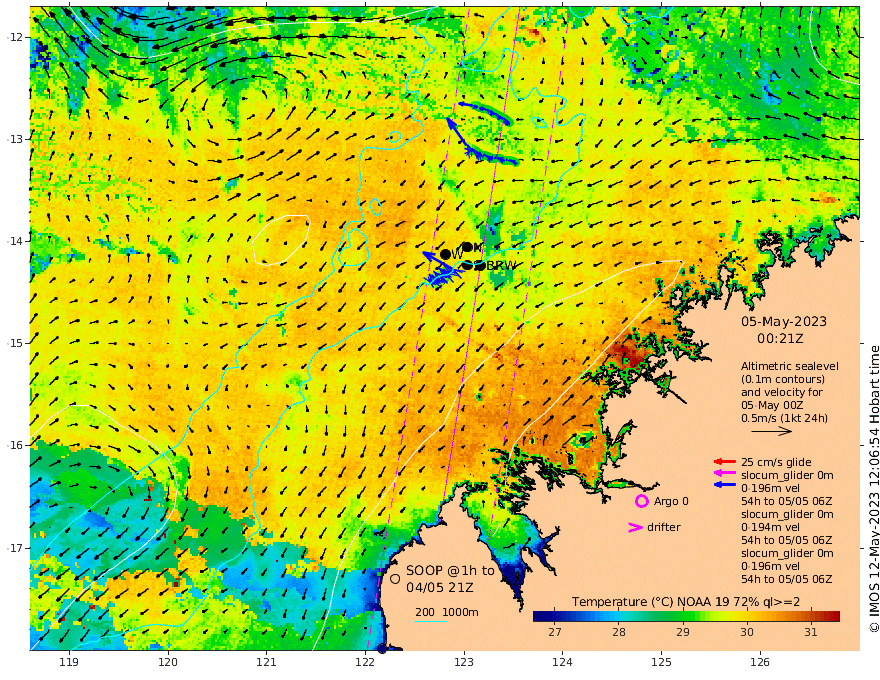Click the magenta arrow slocum_glider legend symbol
The width and height of the screenshot is (880, 680).
pyautogui.click(x=725, y=474)
